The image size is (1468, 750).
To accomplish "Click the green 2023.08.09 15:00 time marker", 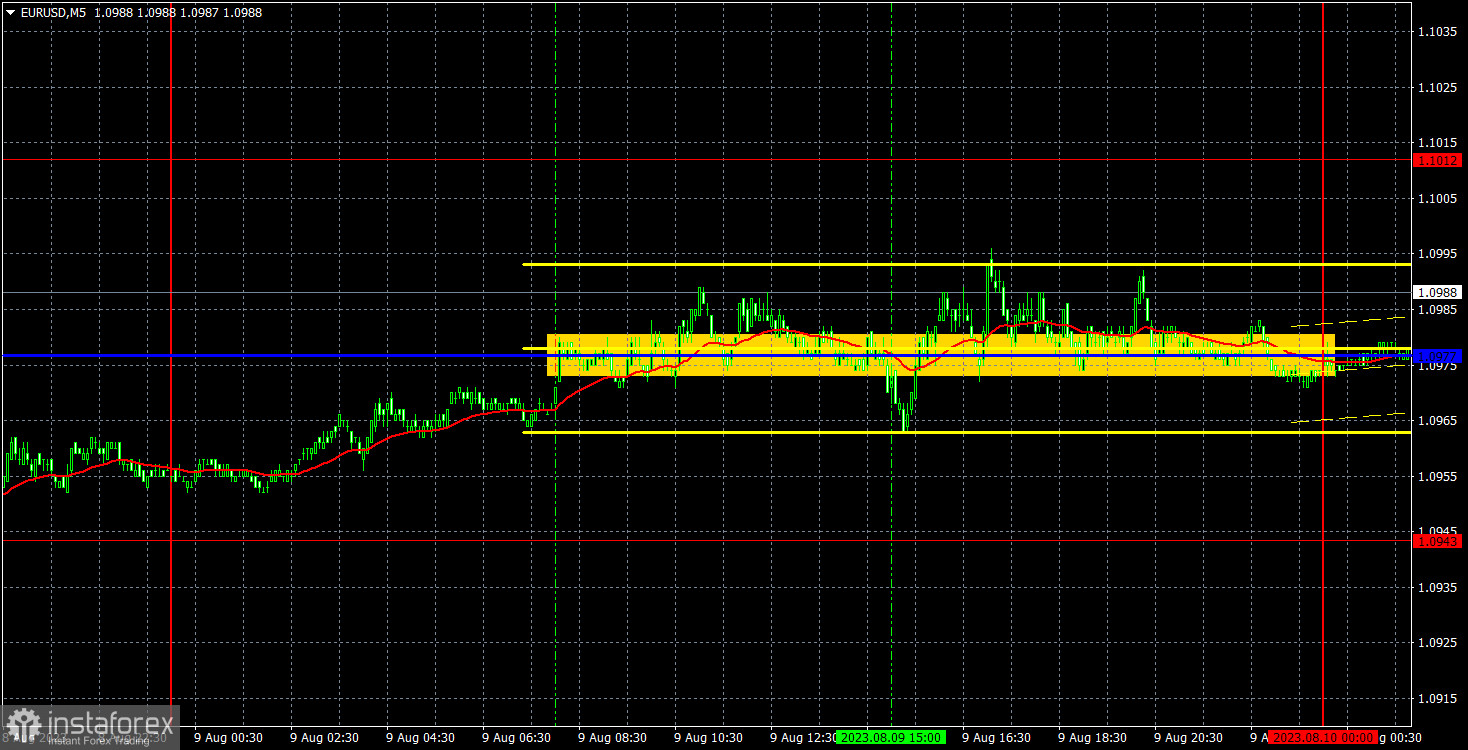I will (x=890, y=737).
